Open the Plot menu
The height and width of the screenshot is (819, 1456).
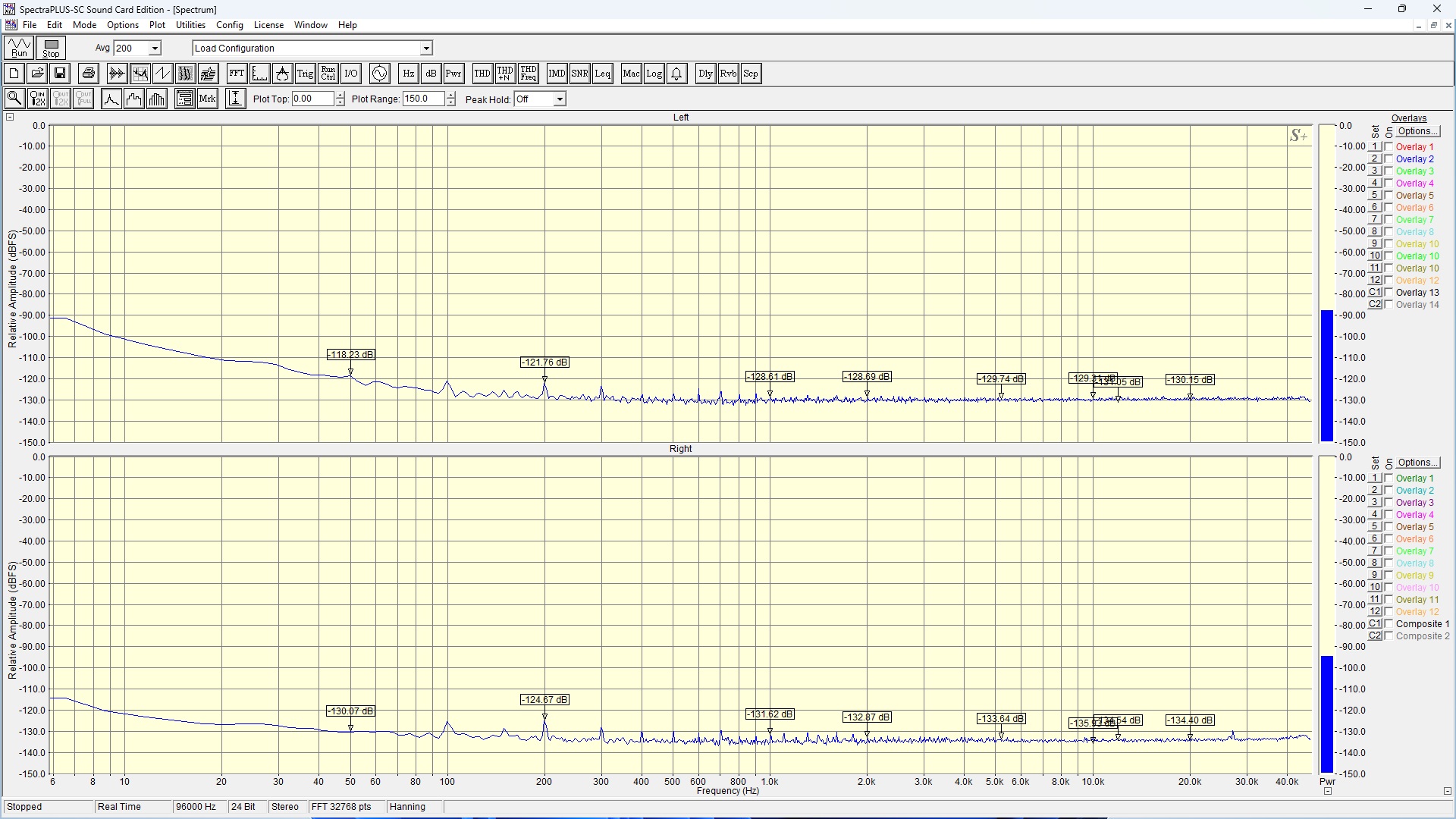coord(157,25)
